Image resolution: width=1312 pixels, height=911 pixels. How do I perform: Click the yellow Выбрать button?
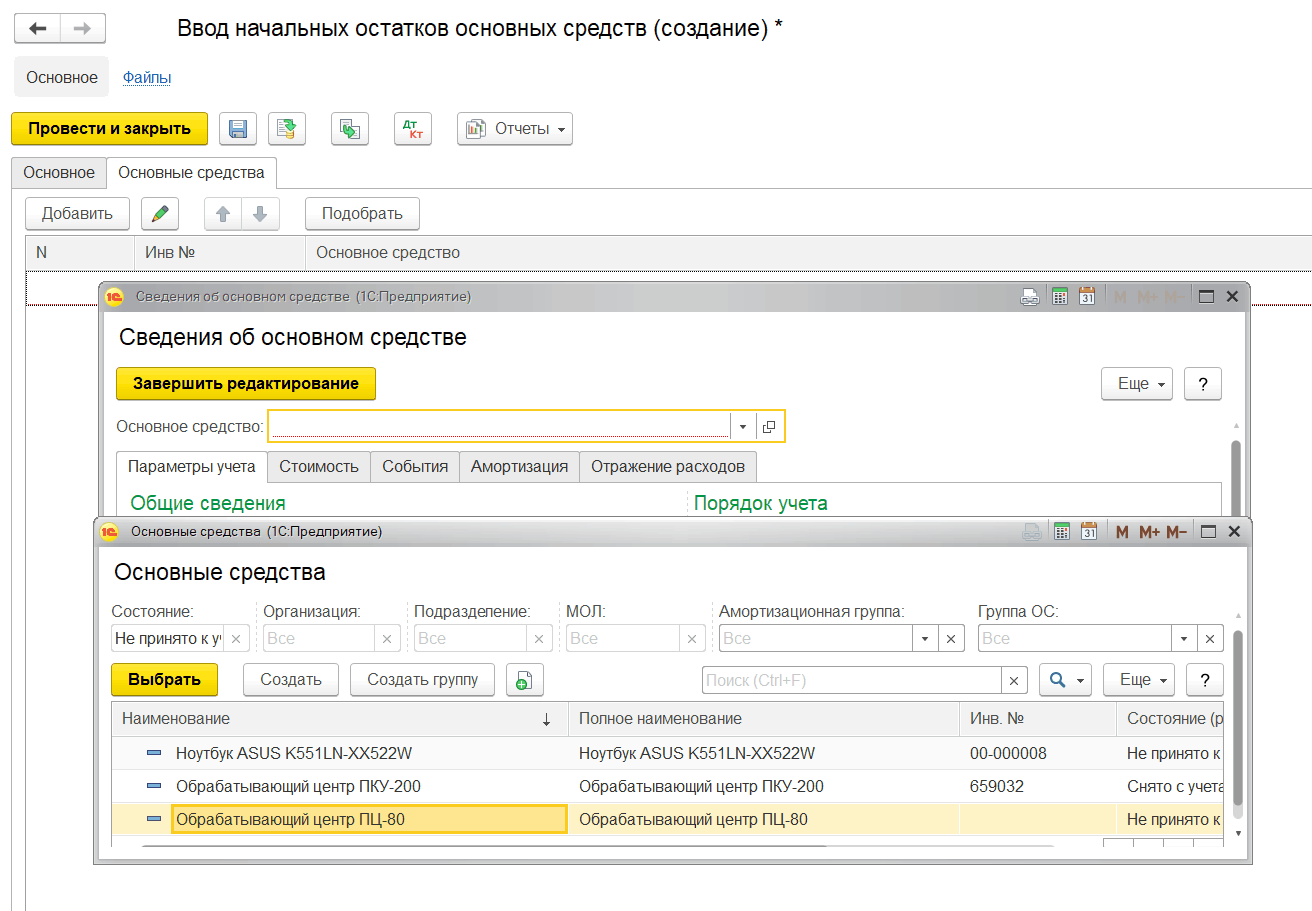coord(165,680)
